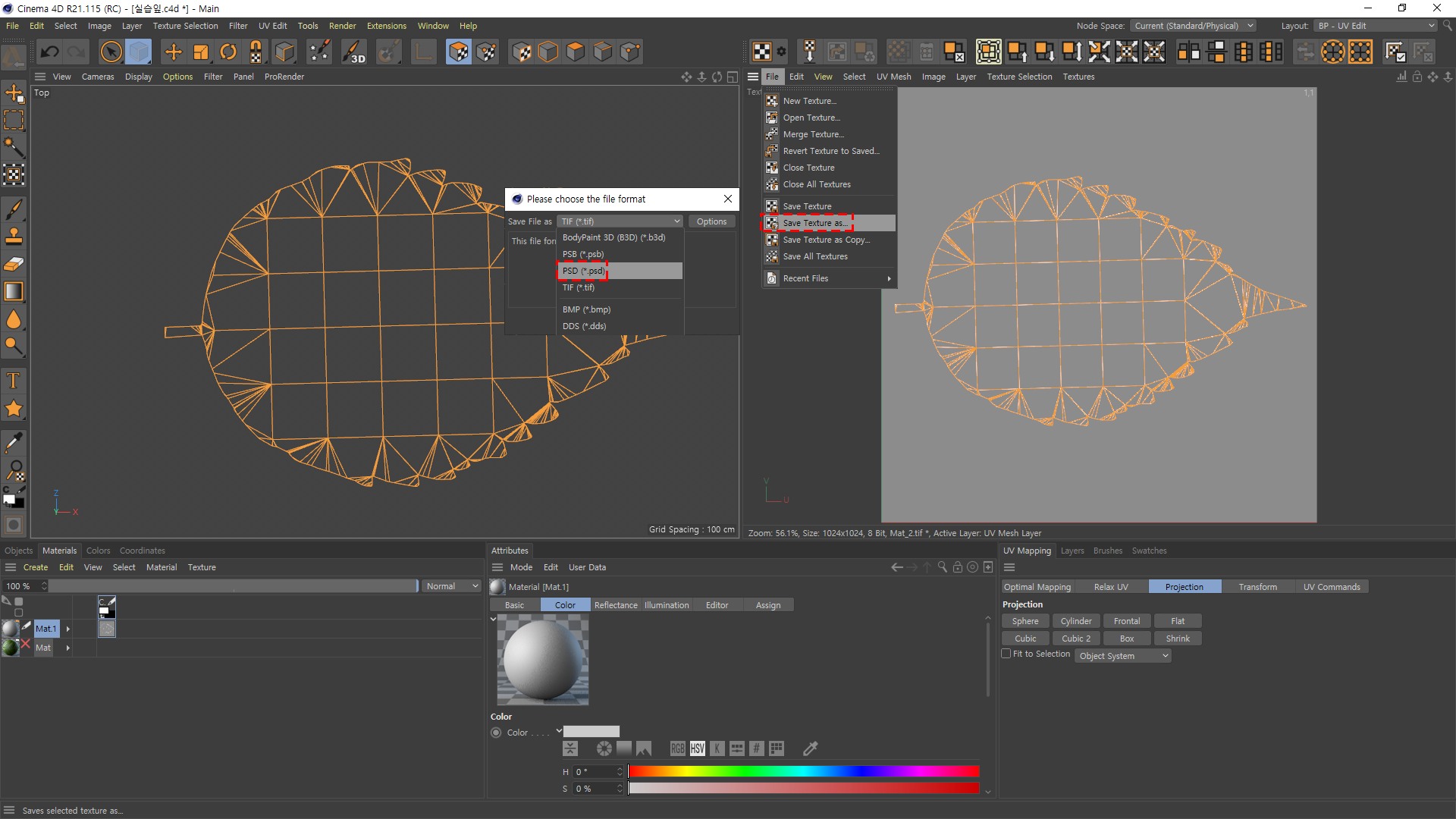Select the Move tool in the toolbar
Screen dimensions: 1456x819
click(x=173, y=52)
